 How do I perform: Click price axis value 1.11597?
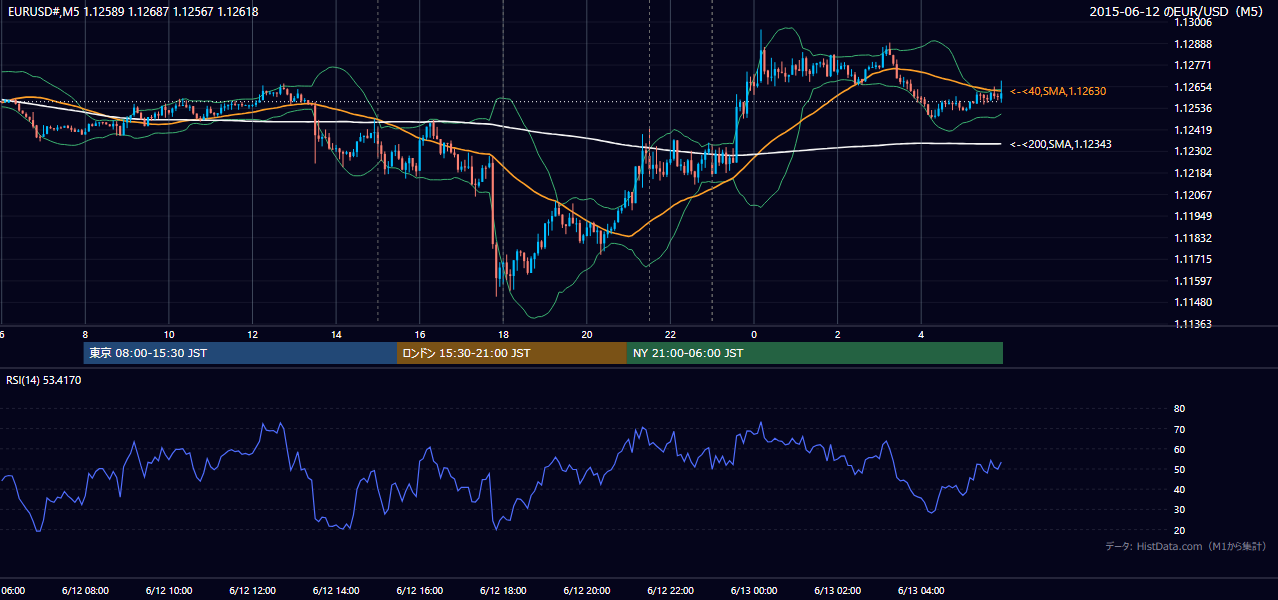[x=1192, y=281]
